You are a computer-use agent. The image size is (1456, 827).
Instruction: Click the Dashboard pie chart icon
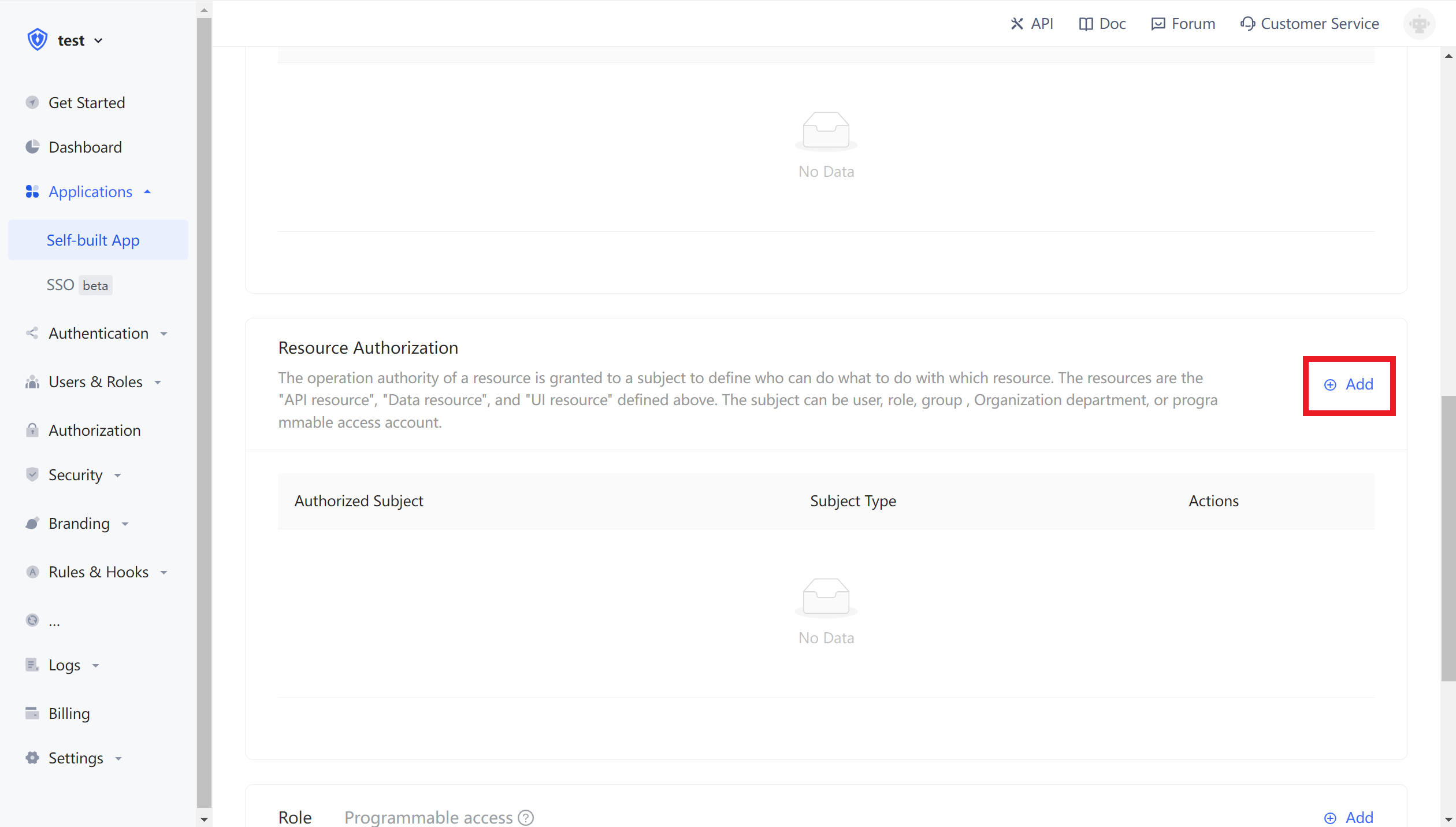(x=32, y=147)
